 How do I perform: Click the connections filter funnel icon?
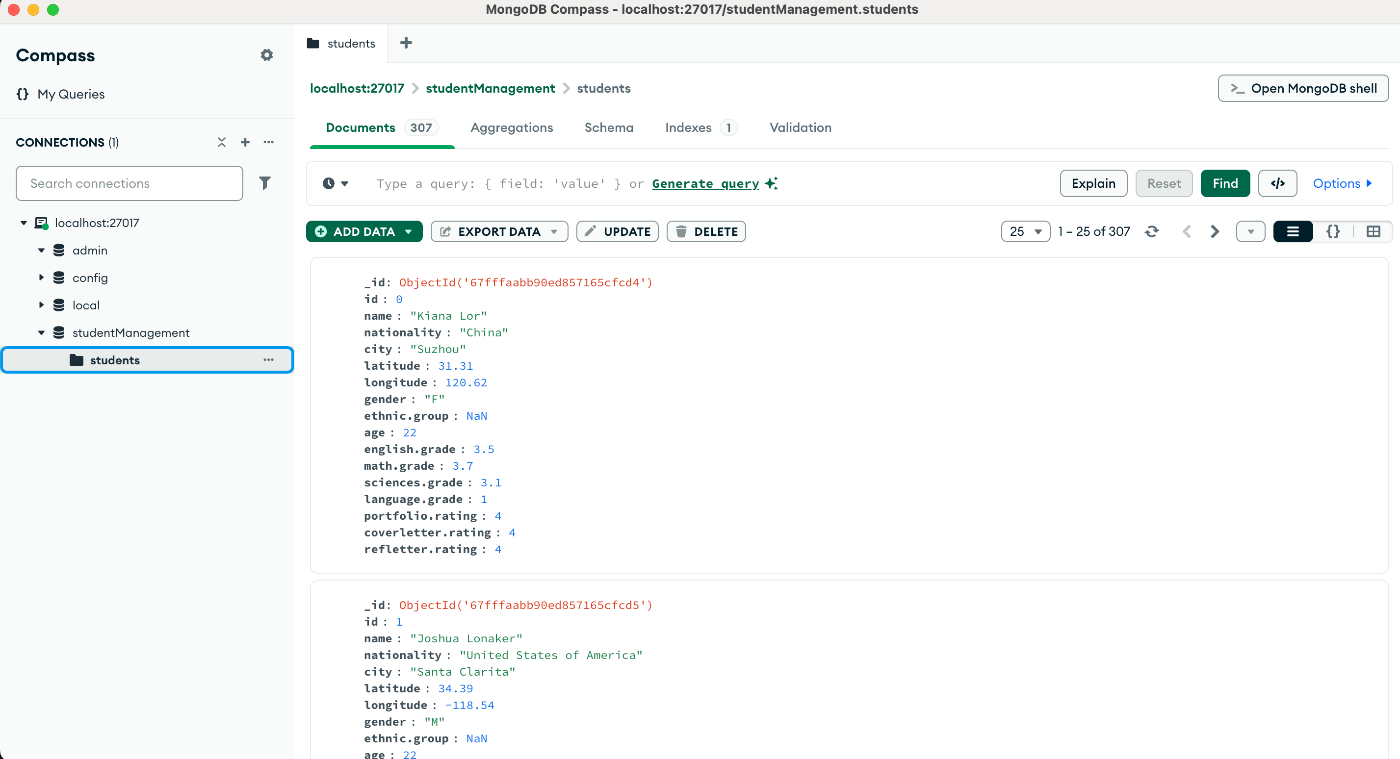pyautogui.click(x=265, y=183)
